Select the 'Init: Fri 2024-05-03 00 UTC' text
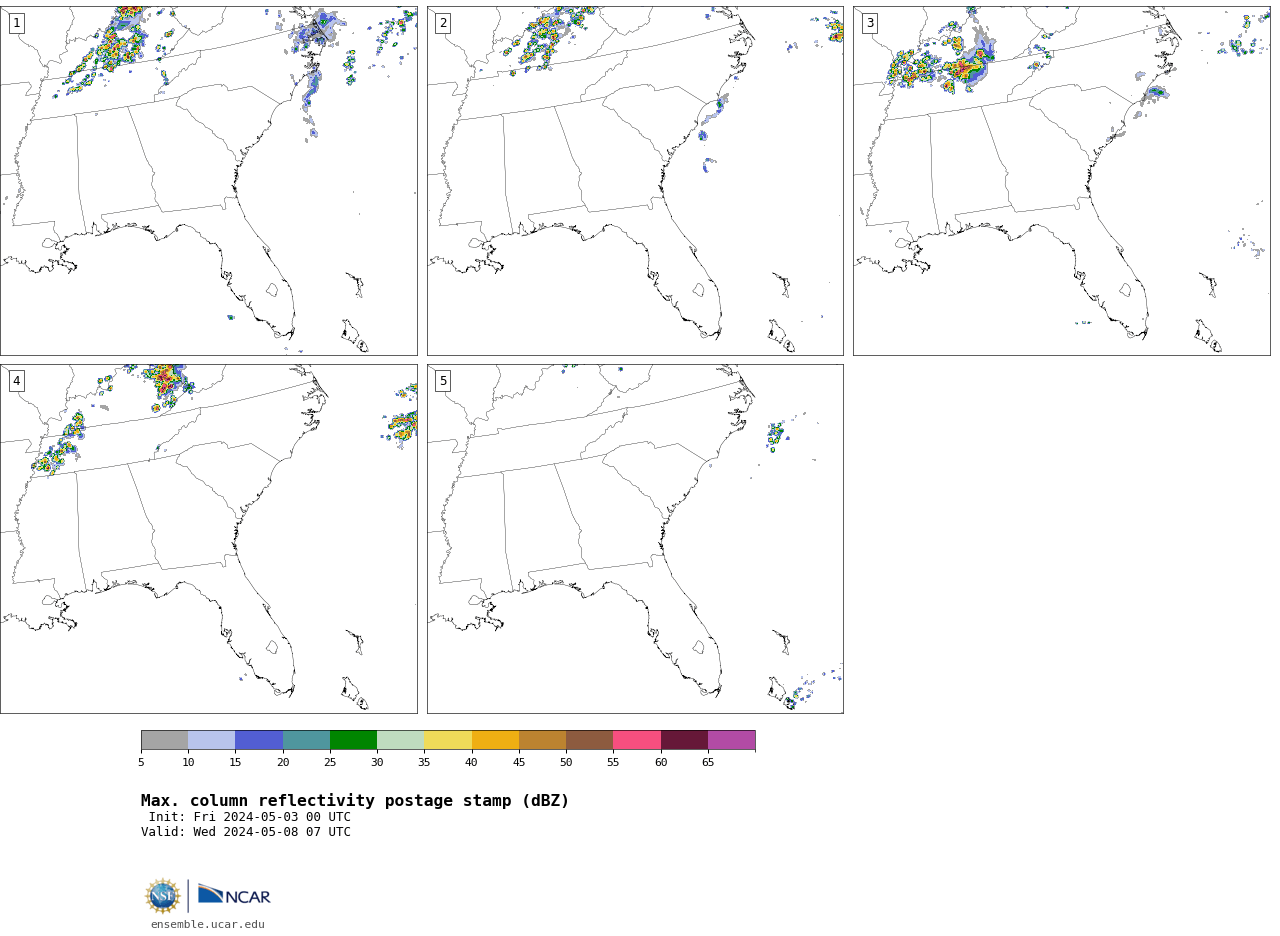 250,817
